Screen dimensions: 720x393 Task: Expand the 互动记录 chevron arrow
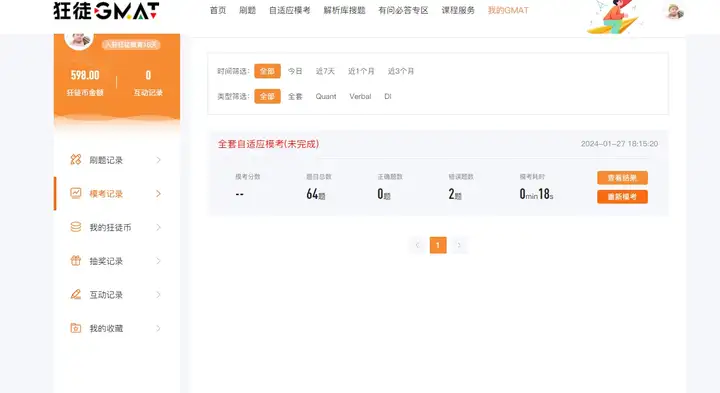[x=158, y=295]
